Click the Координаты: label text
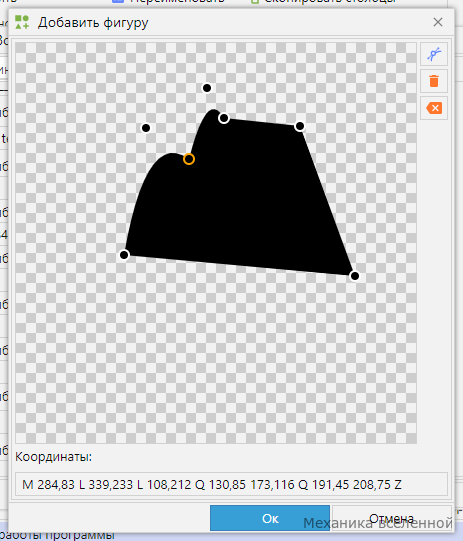This screenshot has width=463, height=541. (53, 457)
